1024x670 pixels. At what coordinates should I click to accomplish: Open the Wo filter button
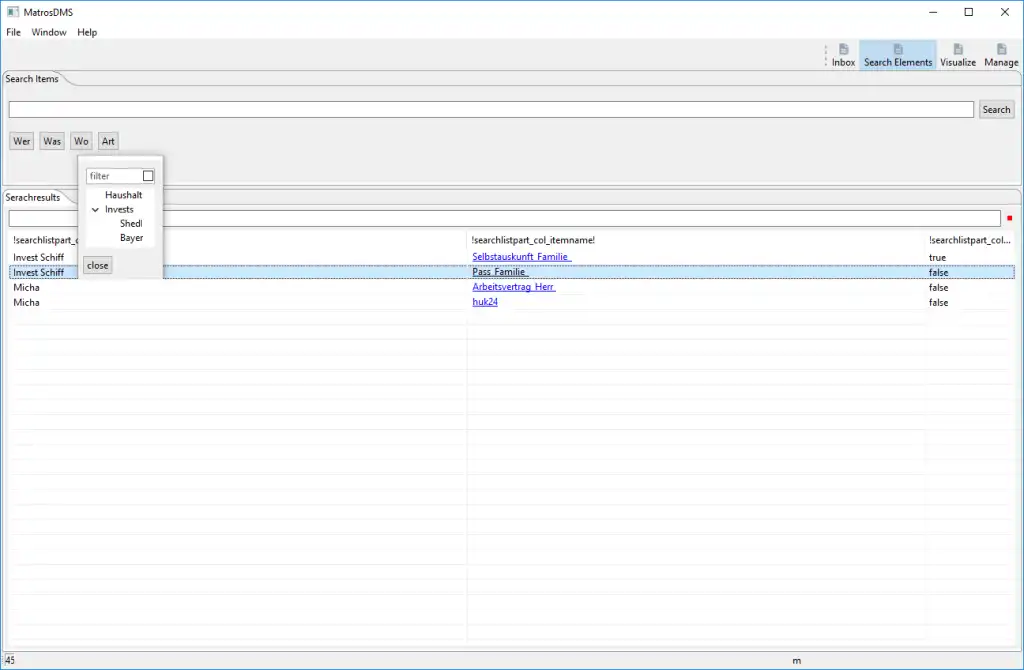coord(81,141)
